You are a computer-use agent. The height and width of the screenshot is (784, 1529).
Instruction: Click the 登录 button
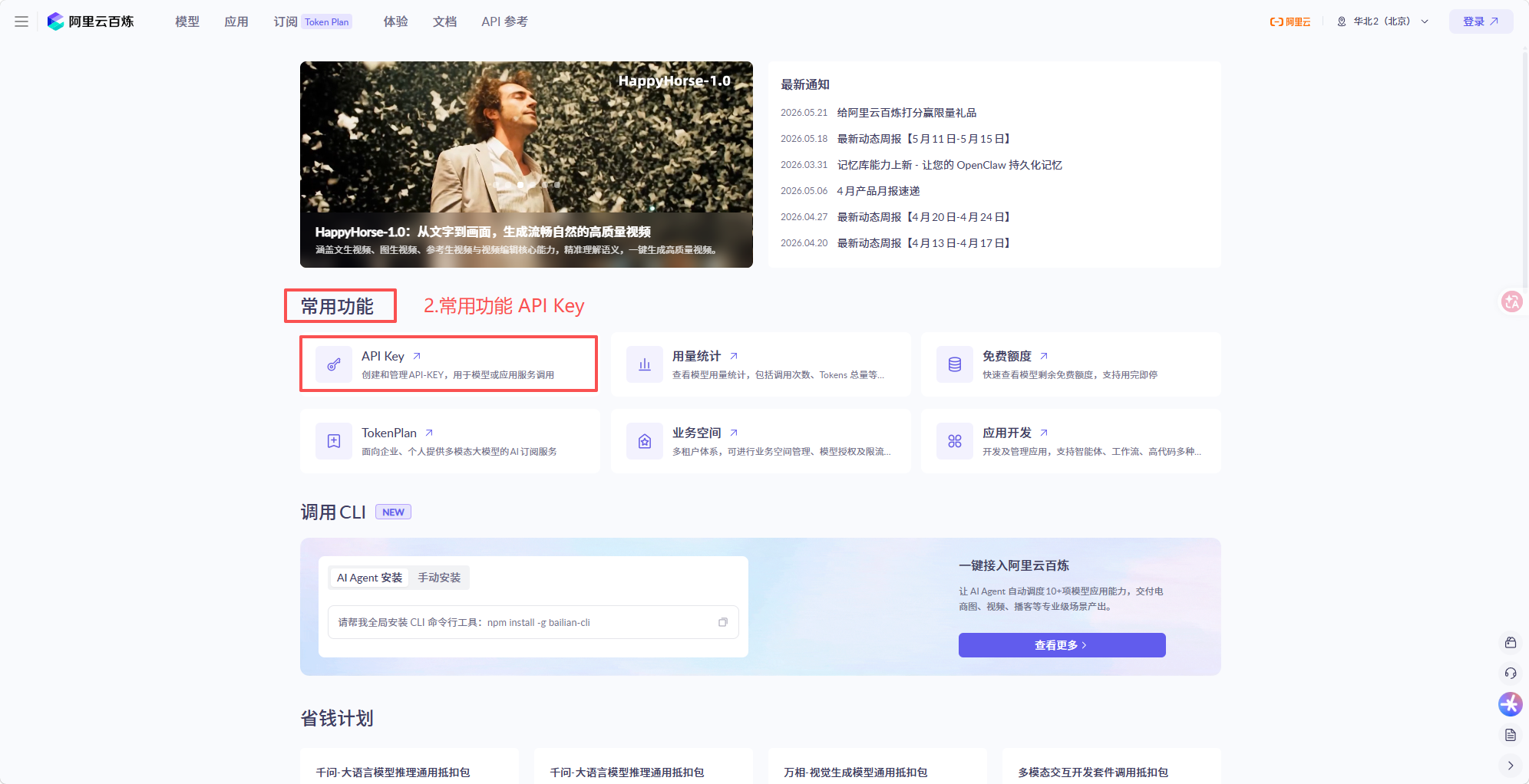(1481, 21)
